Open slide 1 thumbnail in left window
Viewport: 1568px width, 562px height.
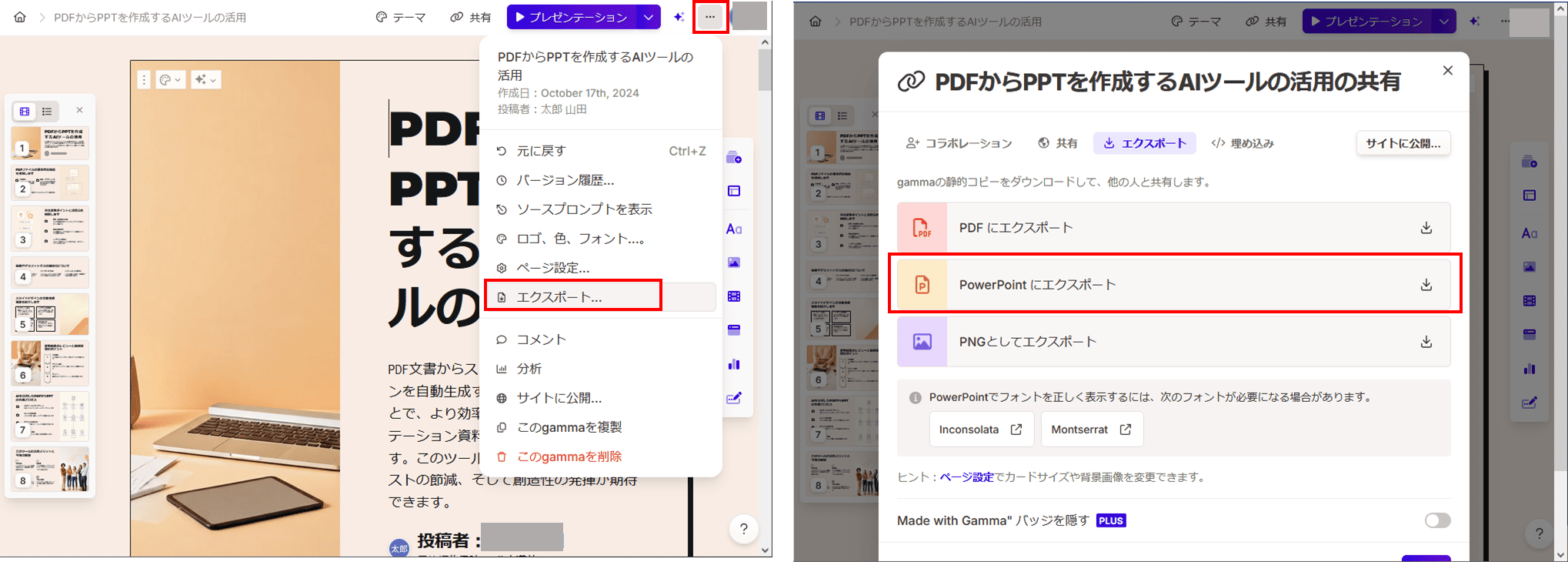50,142
